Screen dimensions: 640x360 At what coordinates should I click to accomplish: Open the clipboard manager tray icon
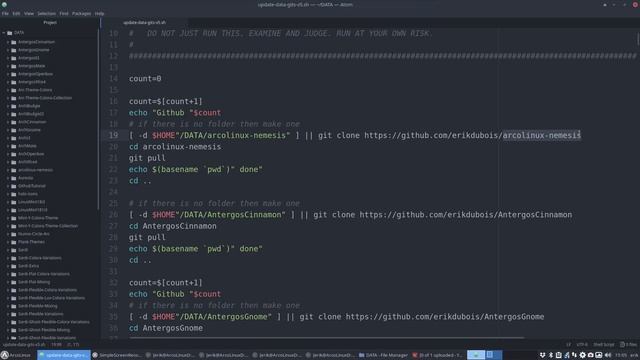pyautogui.click(x=558, y=355)
